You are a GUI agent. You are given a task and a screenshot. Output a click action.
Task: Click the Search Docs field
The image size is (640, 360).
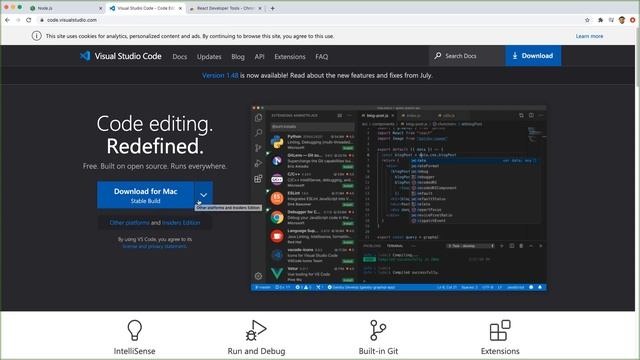(x=467, y=56)
